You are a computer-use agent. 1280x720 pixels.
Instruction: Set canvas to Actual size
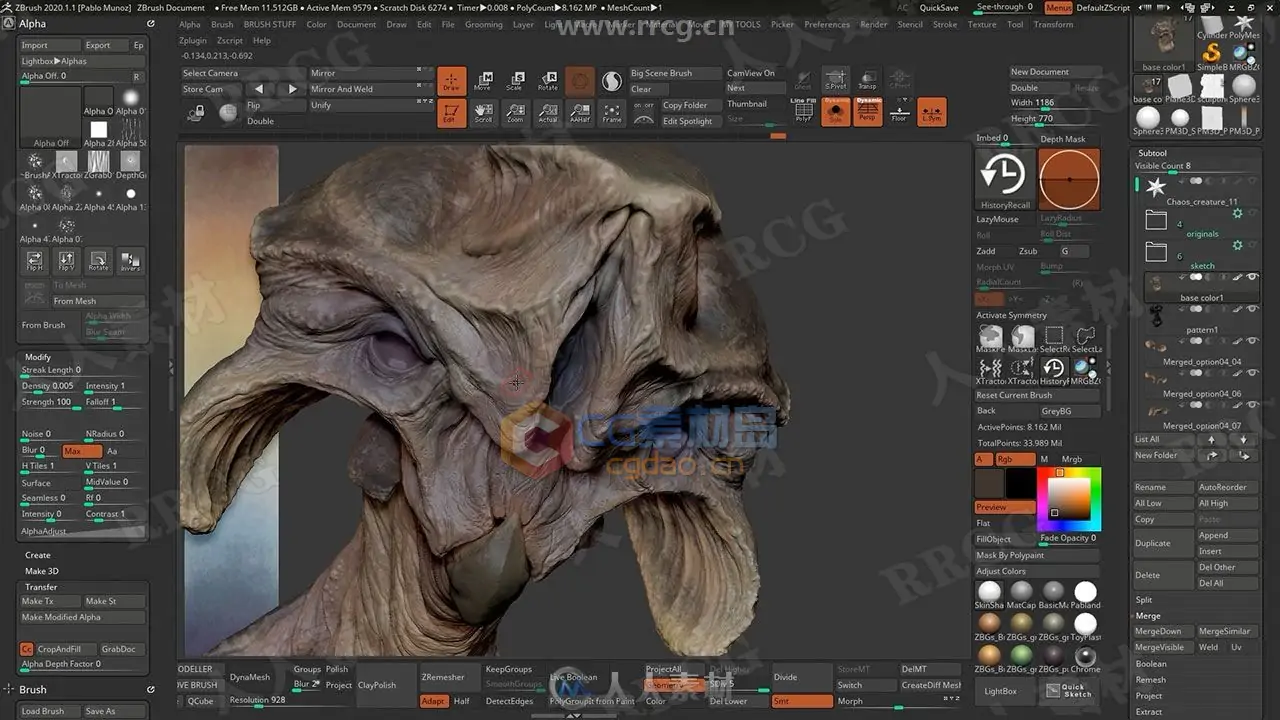point(548,113)
